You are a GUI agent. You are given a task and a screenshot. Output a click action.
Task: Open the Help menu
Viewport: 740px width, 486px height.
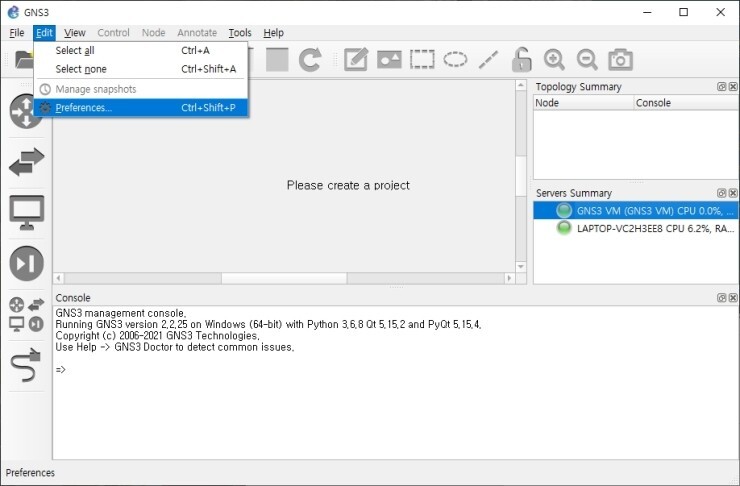pyautogui.click(x=273, y=33)
